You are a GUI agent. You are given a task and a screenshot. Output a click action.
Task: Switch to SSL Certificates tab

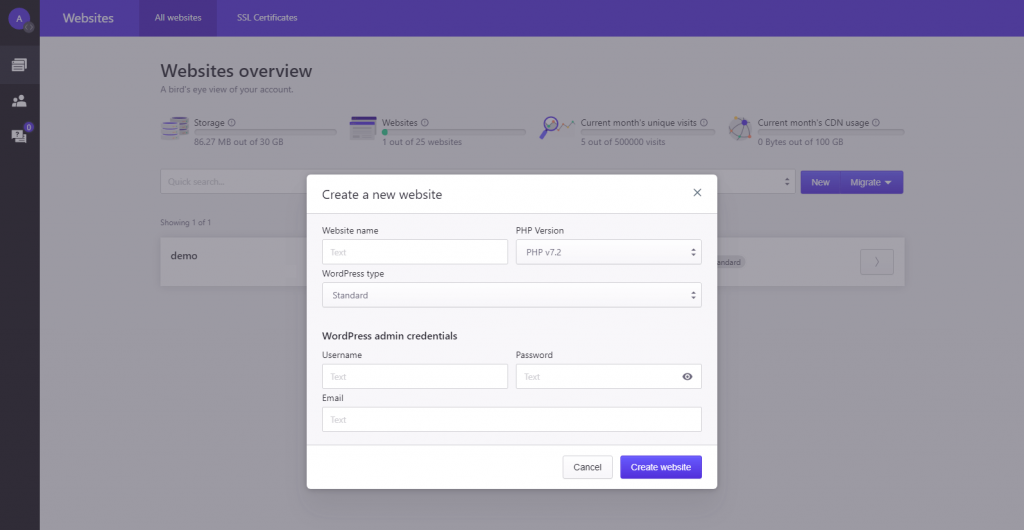pos(267,18)
